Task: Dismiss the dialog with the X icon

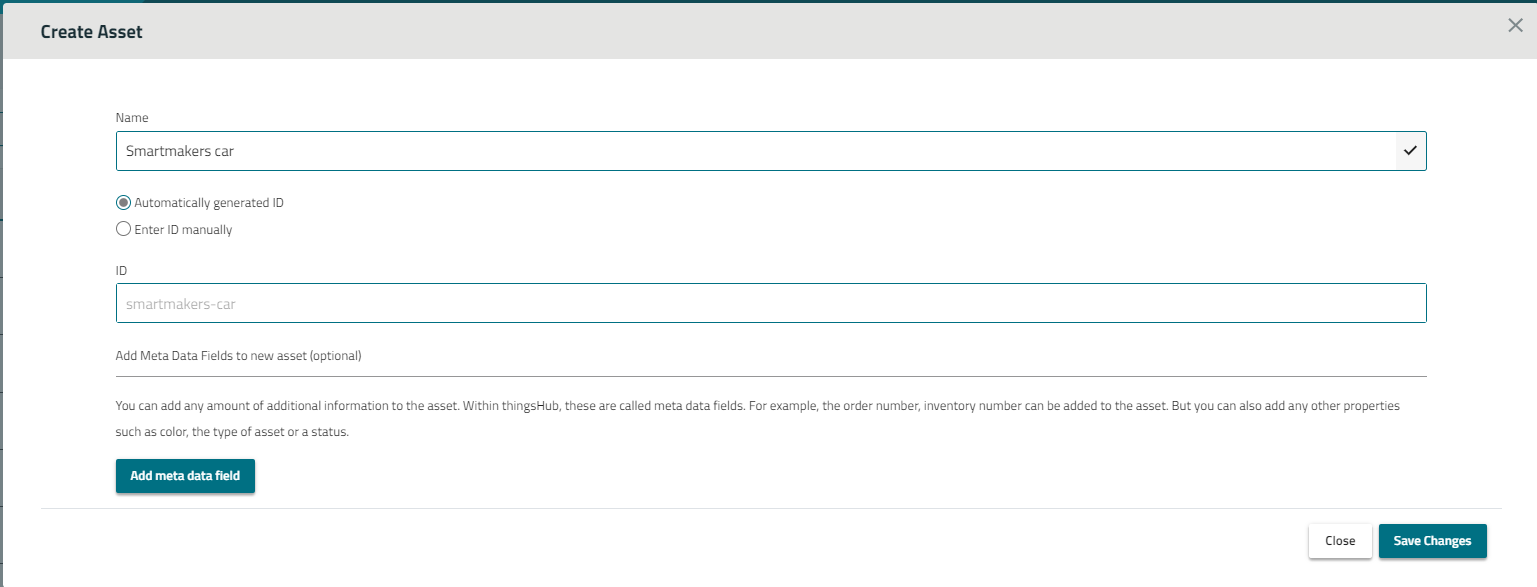Action: click(x=1515, y=26)
